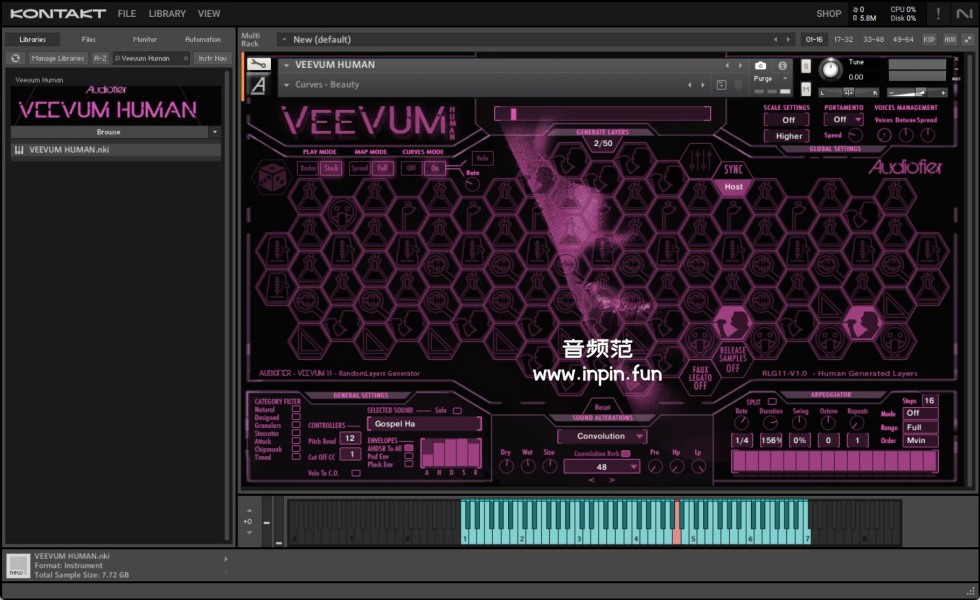Viewport: 980px width, 600px height.
Task: Click the Mute M button
Action: click(806, 89)
